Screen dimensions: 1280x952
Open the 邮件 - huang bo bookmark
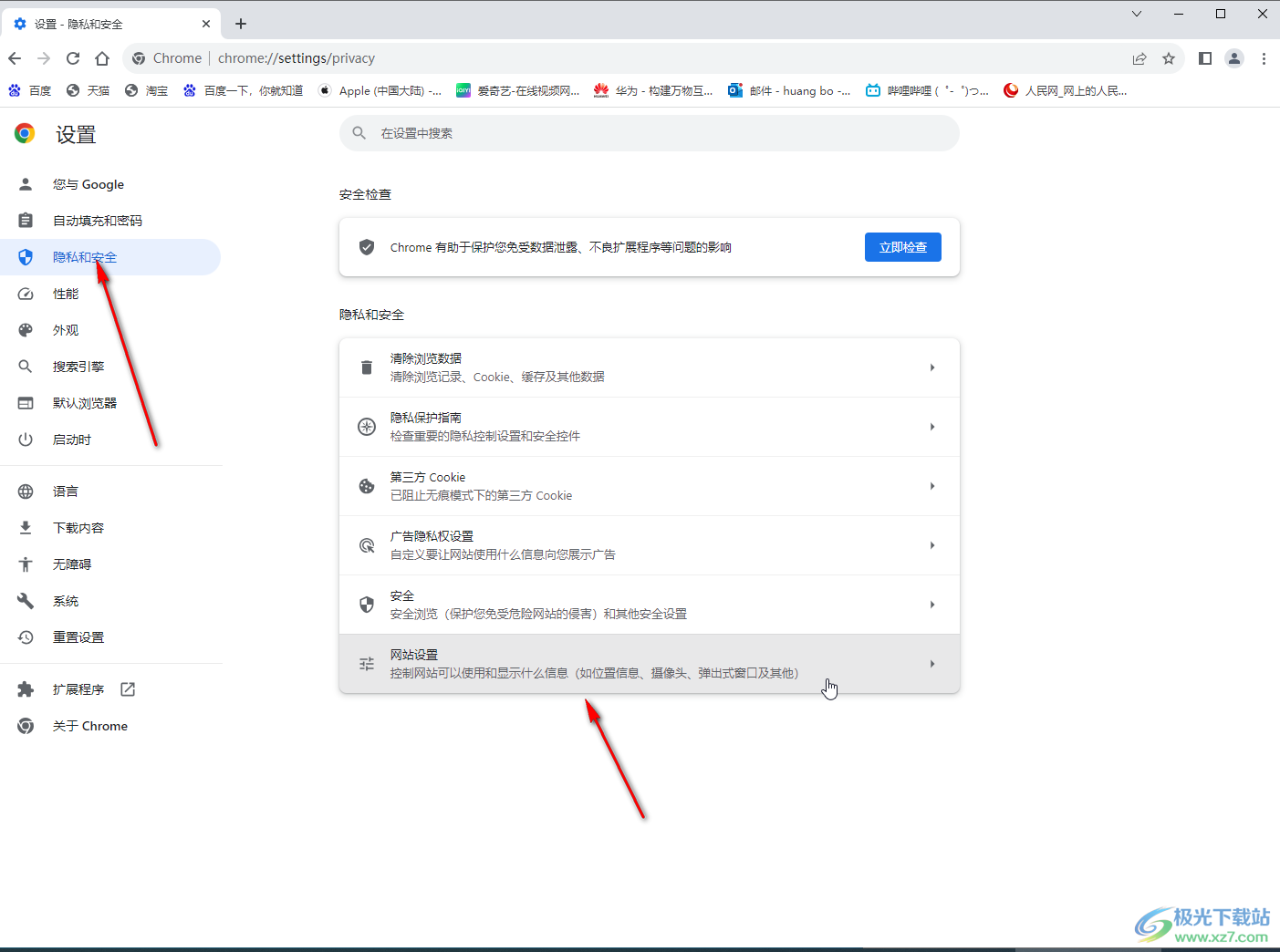(x=789, y=90)
